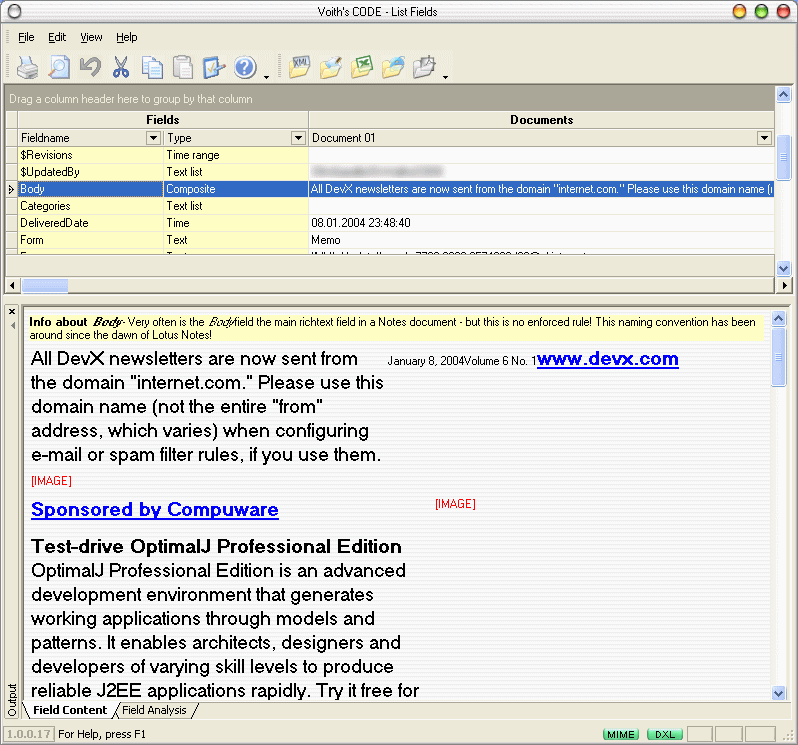Switch to the Field Analysis tab
This screenshot has width=798, height=745.
[x=154, y=710]
